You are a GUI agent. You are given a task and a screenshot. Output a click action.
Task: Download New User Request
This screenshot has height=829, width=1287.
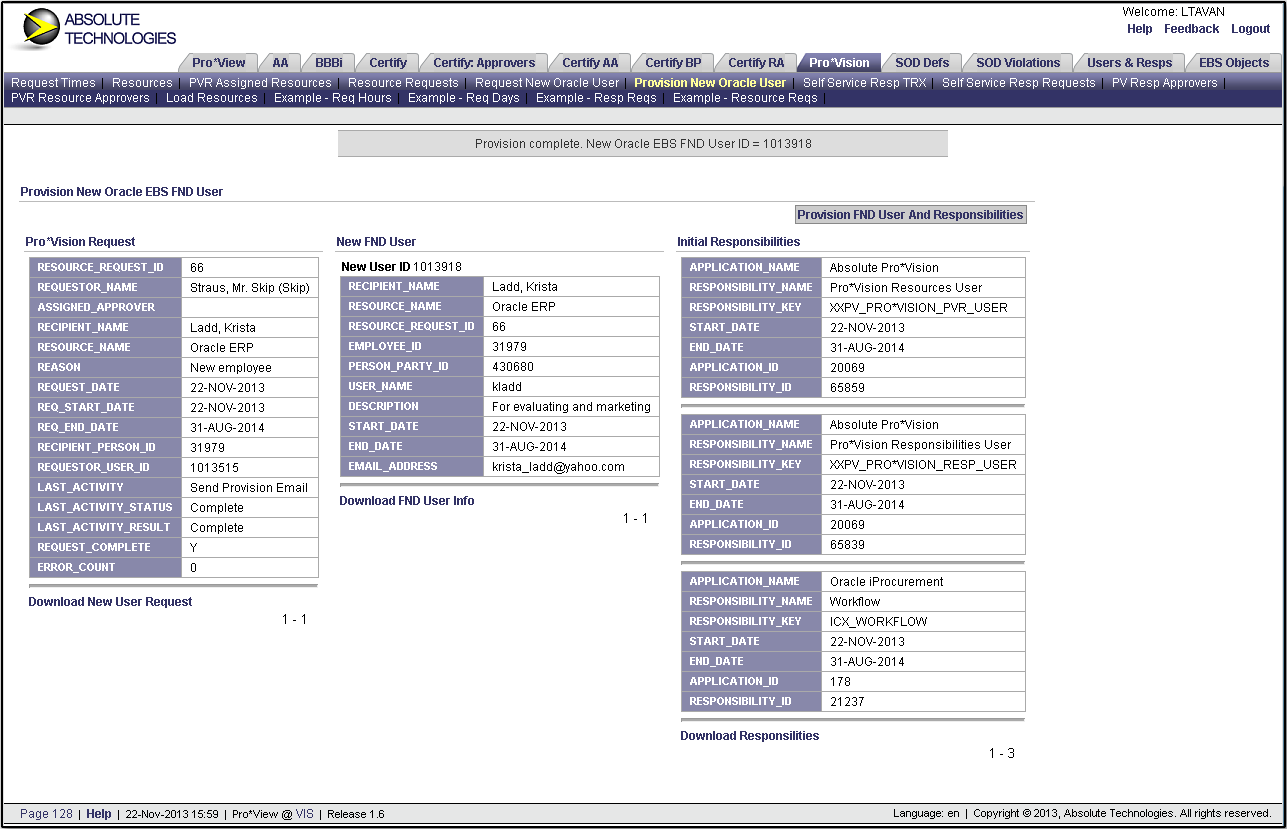pyautogui.click(x=110, y=602)
